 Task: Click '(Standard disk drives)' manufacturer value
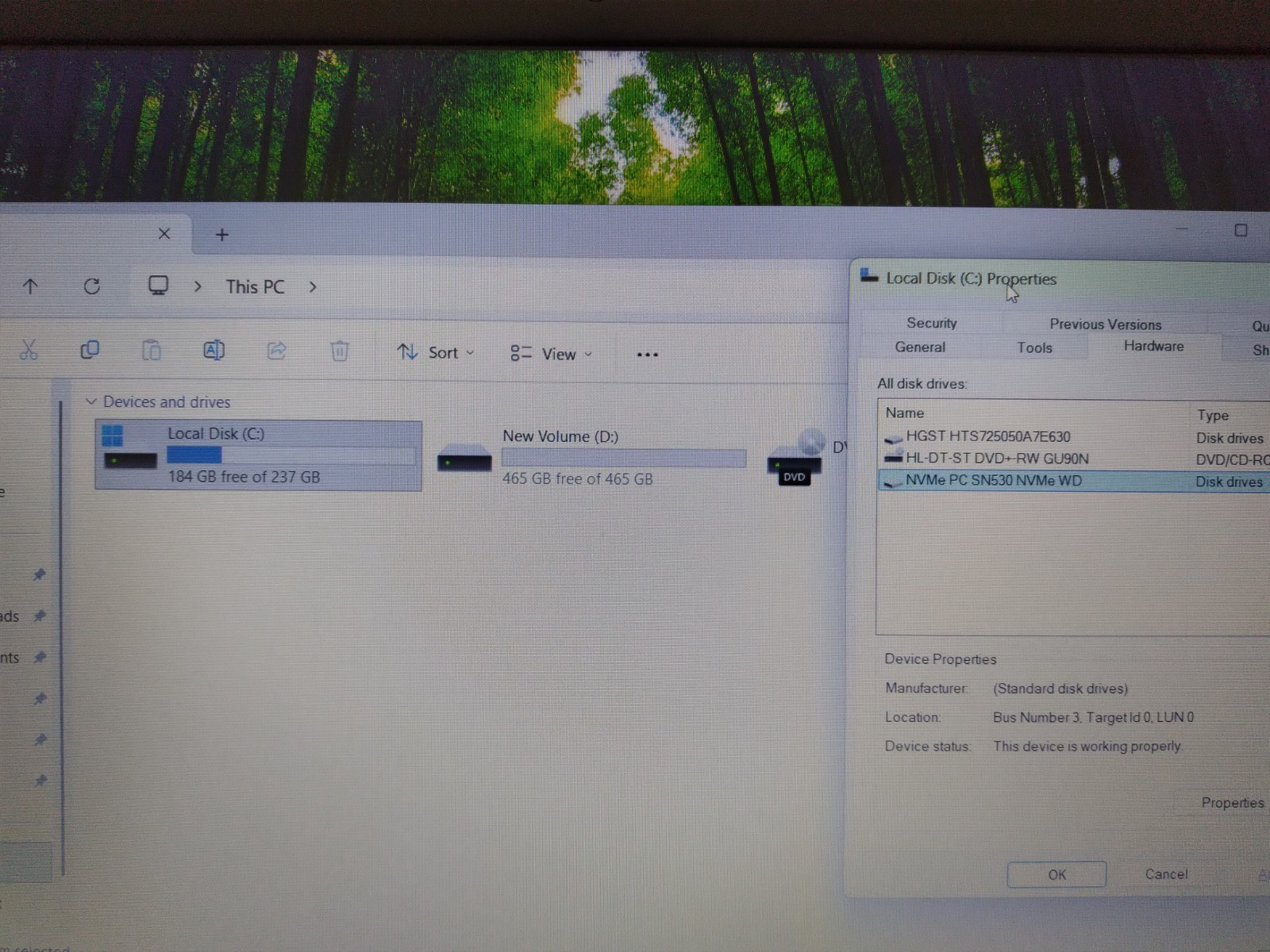tap(1060, 689)
